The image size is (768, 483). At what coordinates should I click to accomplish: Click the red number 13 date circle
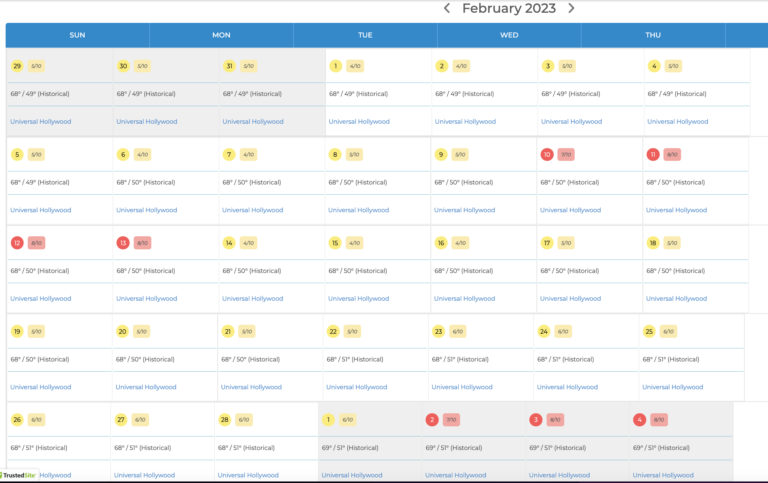click(123, 243)
